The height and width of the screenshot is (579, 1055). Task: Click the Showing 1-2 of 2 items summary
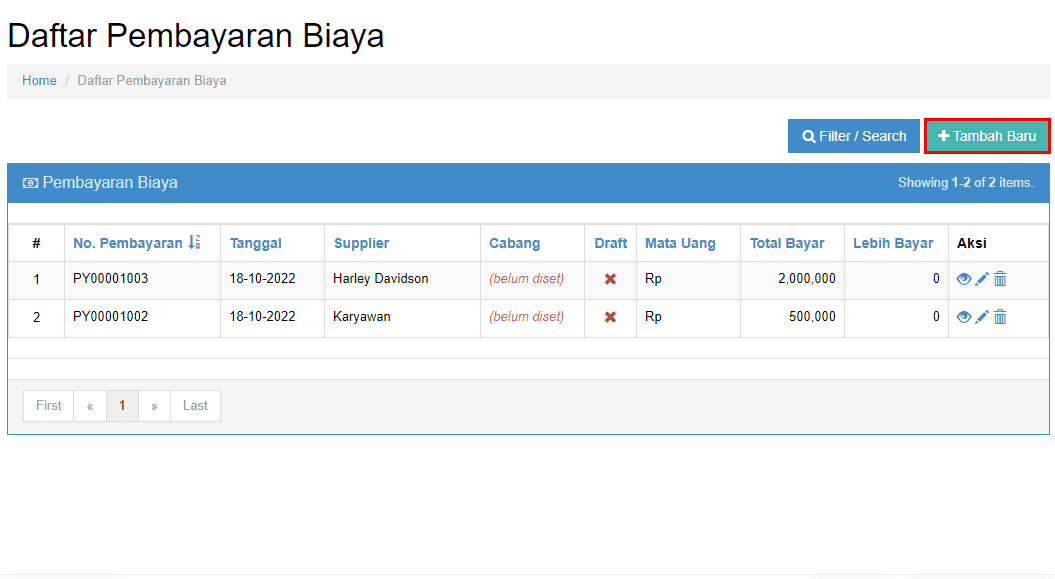pyautogui.click(x=966, y=183)
